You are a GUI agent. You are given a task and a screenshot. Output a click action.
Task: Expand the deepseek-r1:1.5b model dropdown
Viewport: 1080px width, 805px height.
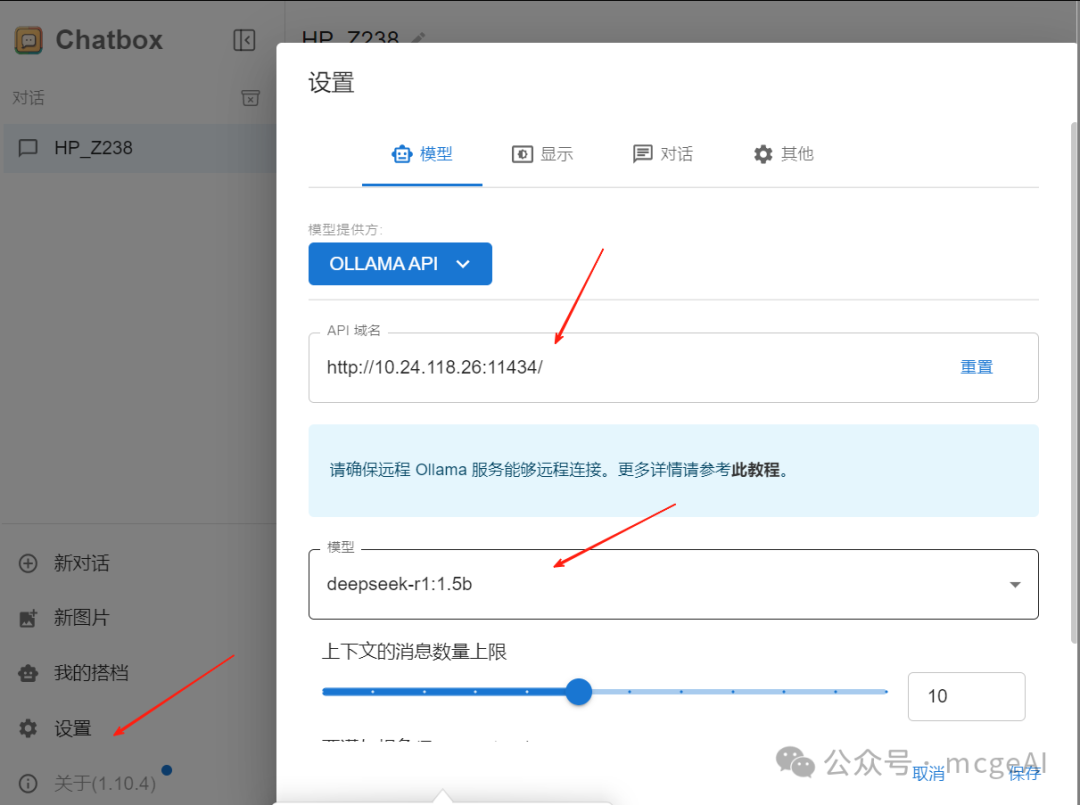pos(1014,584)
